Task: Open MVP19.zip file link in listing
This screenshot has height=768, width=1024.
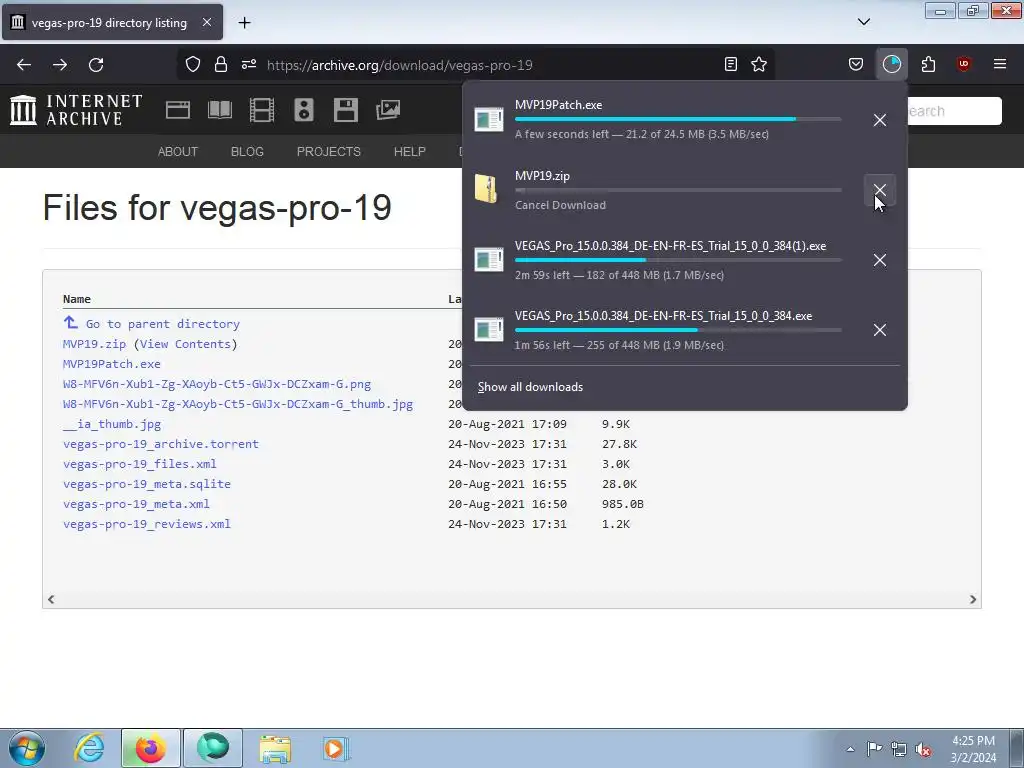Action: (x=94, y=344)
